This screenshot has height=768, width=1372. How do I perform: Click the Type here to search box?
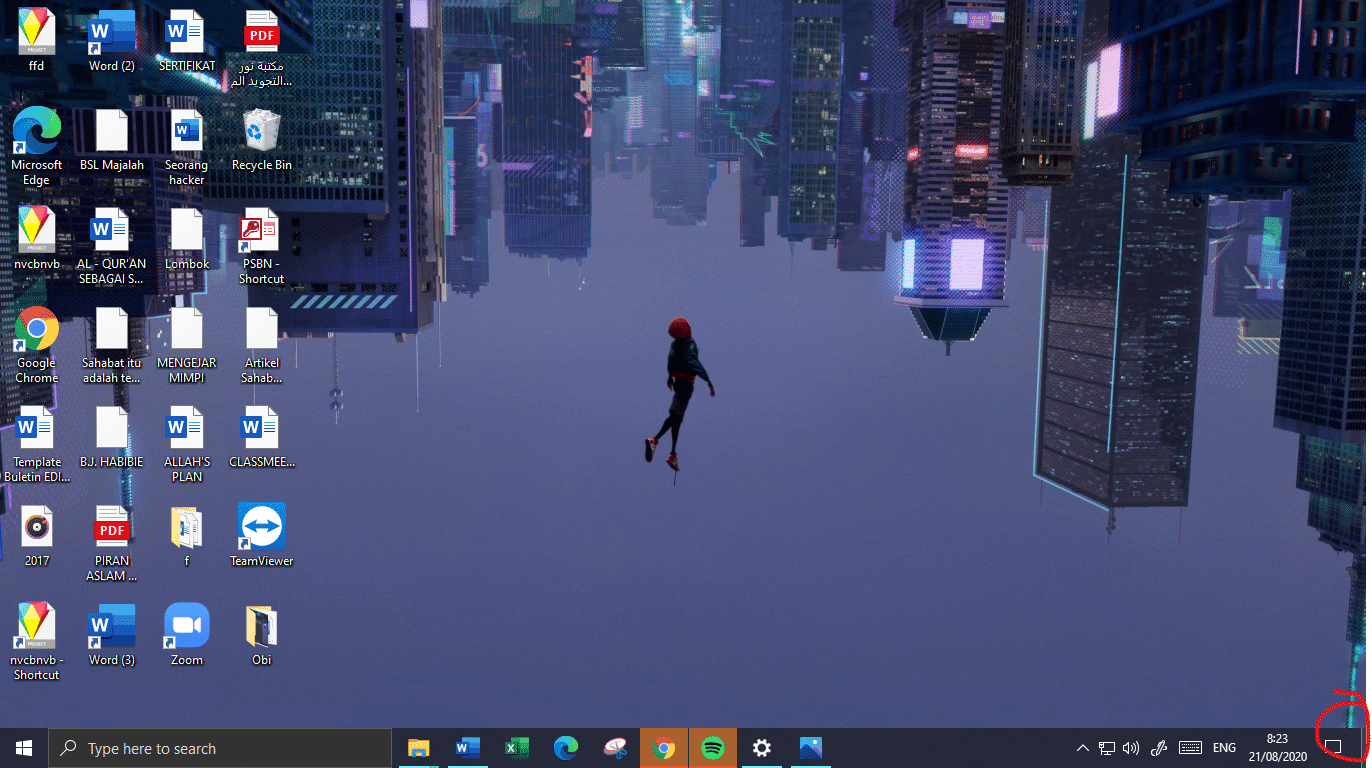[220, 748]
